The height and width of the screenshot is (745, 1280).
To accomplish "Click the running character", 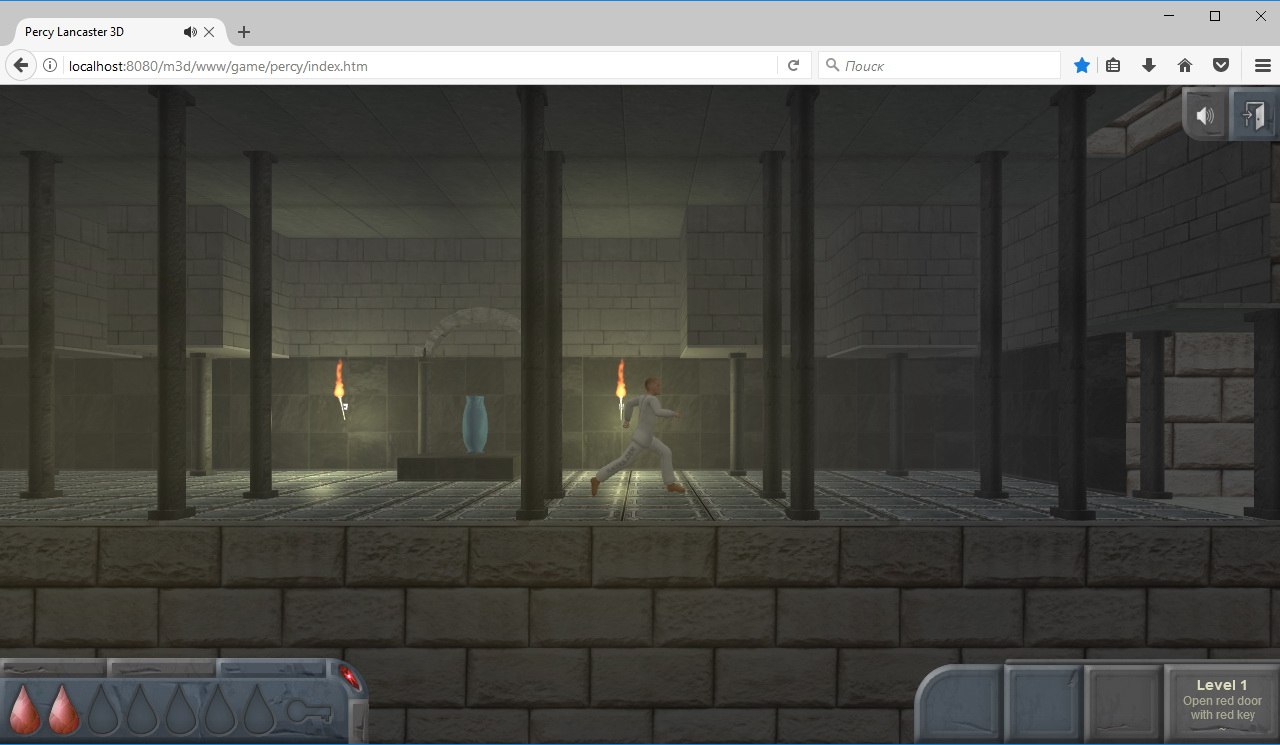I will (640, 436).
